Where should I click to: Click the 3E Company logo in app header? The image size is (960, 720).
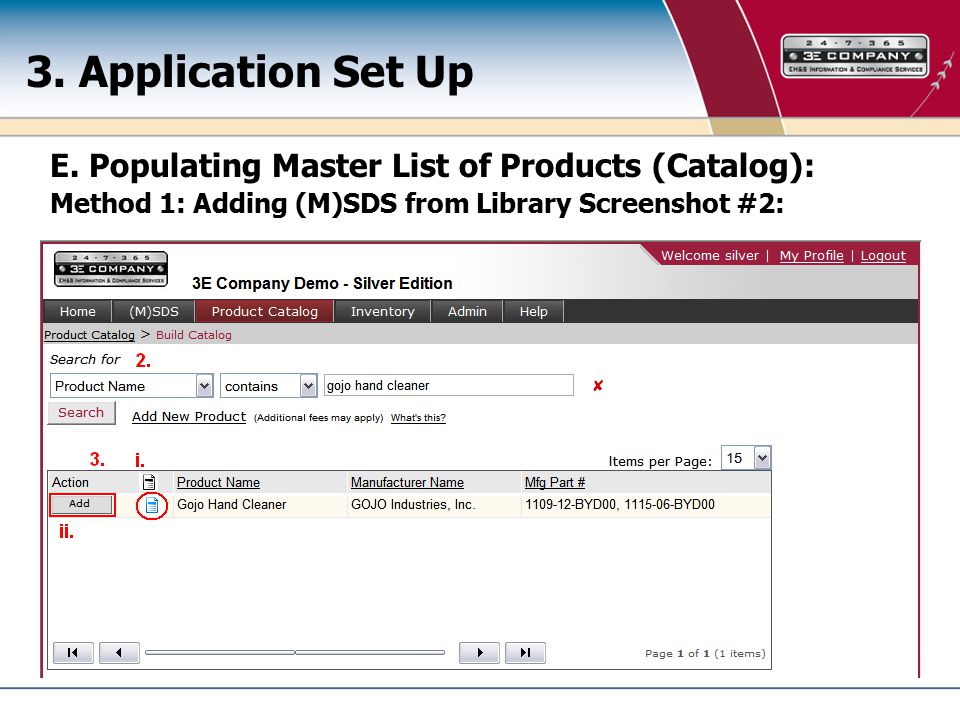111,269
